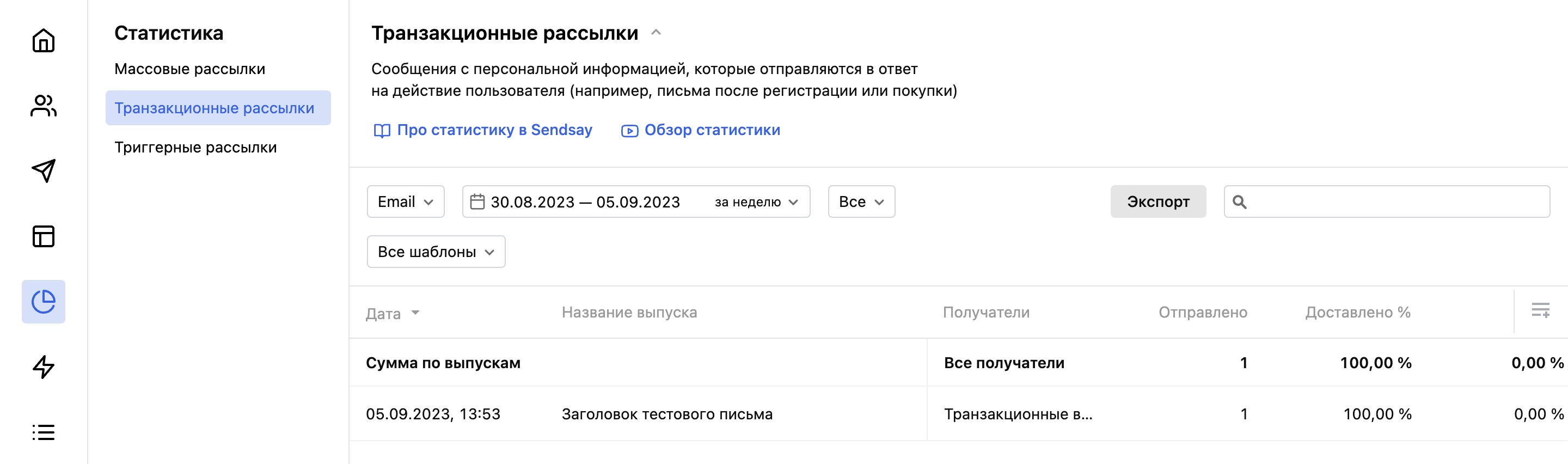Open the list icon in sidebar

(43, 432)
